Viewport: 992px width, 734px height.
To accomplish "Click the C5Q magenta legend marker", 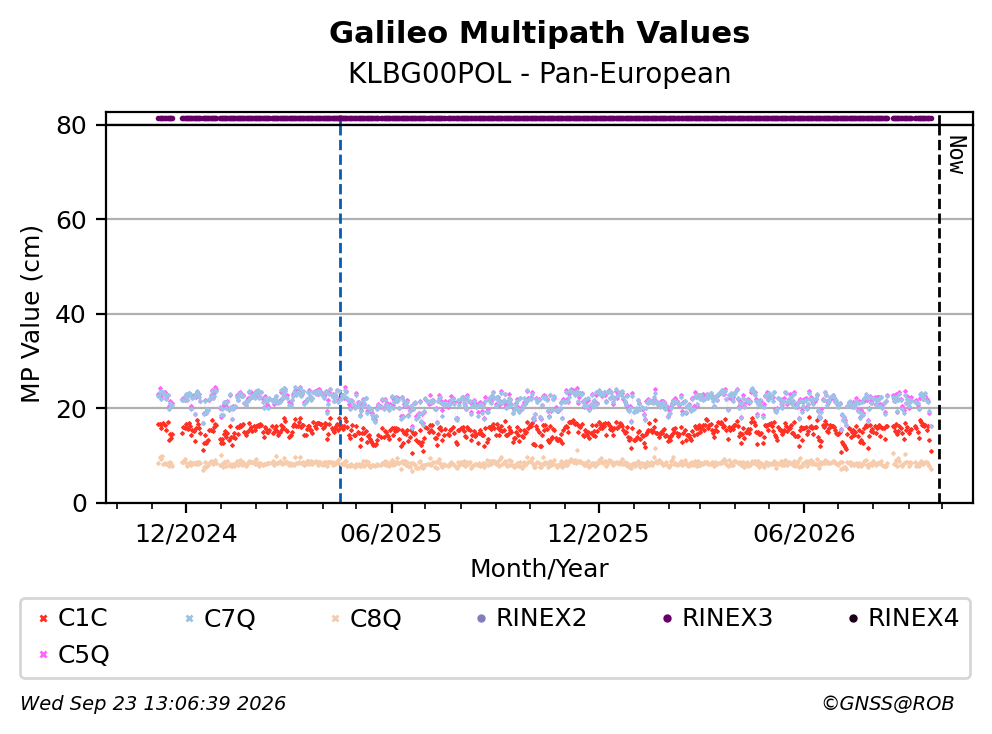I will pos(44,655).
